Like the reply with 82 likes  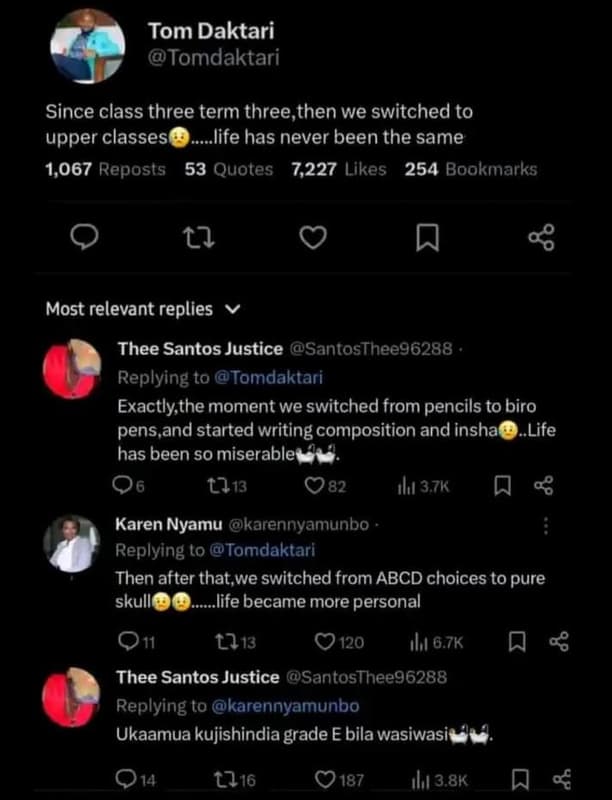click(315, 485)
